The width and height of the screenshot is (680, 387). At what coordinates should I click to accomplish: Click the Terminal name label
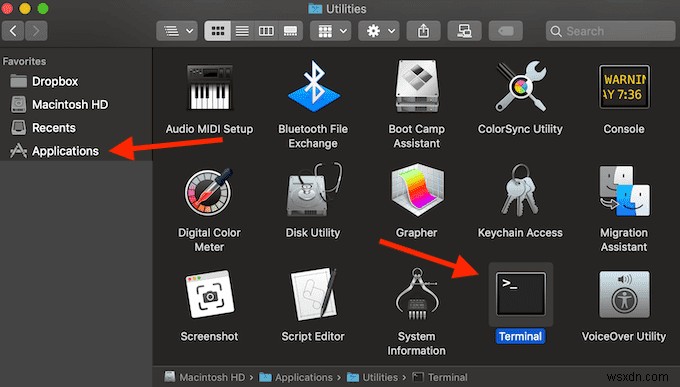pos(520,336)
